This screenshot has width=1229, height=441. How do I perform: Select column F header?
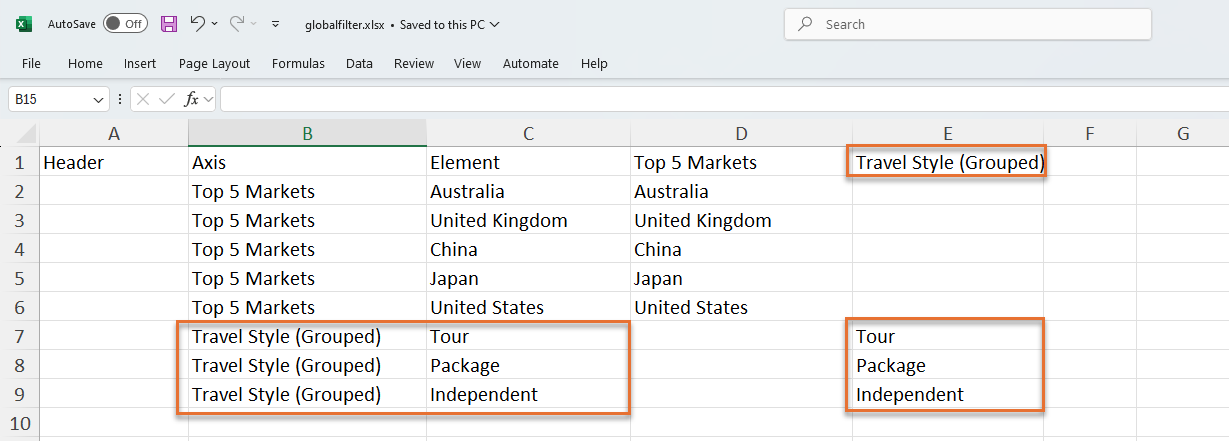pos(1089,133)
